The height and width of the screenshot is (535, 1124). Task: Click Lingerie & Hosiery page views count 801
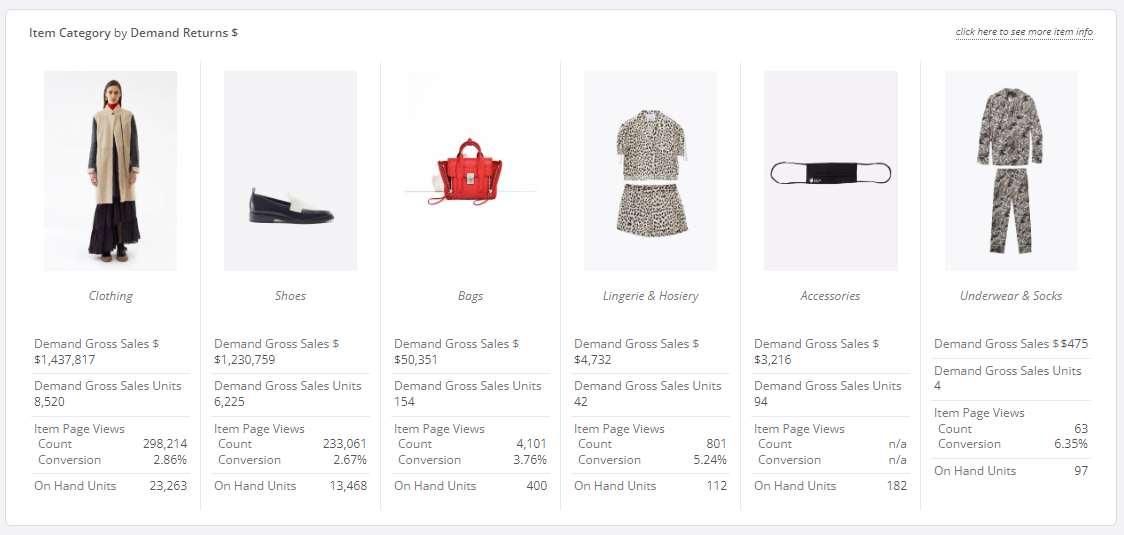716,444
